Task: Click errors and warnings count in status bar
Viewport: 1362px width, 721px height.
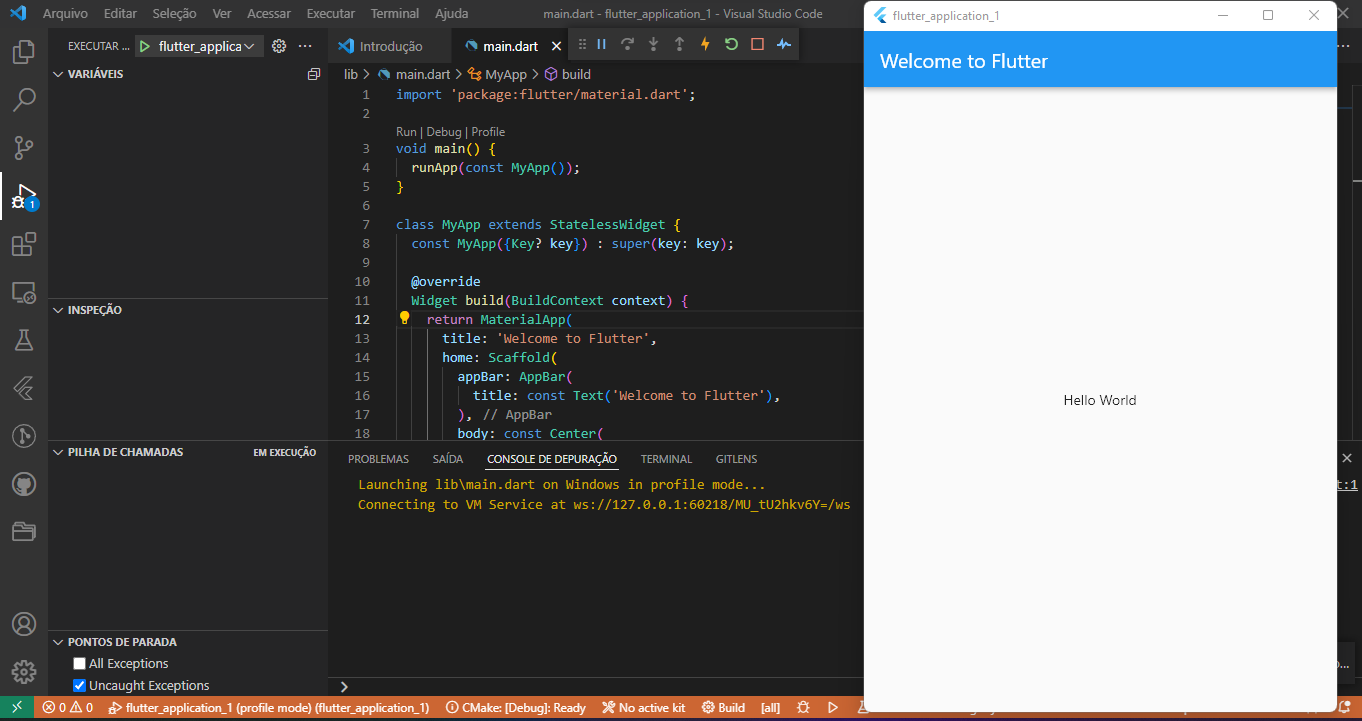Action: click(x=68, y=708)
